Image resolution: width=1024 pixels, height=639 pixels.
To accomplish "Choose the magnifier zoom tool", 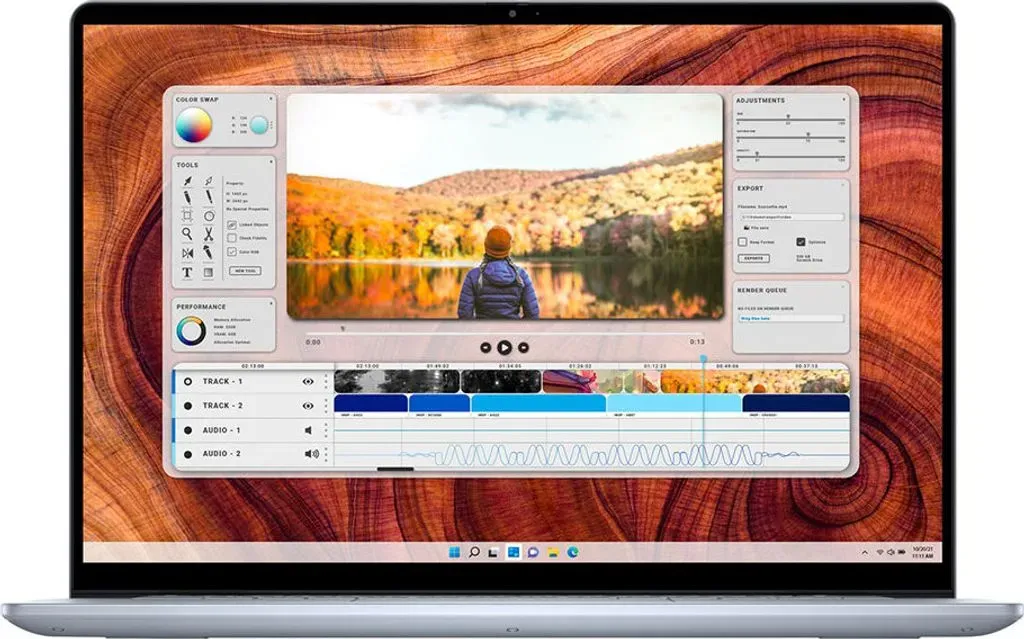I will coord(187,234).
